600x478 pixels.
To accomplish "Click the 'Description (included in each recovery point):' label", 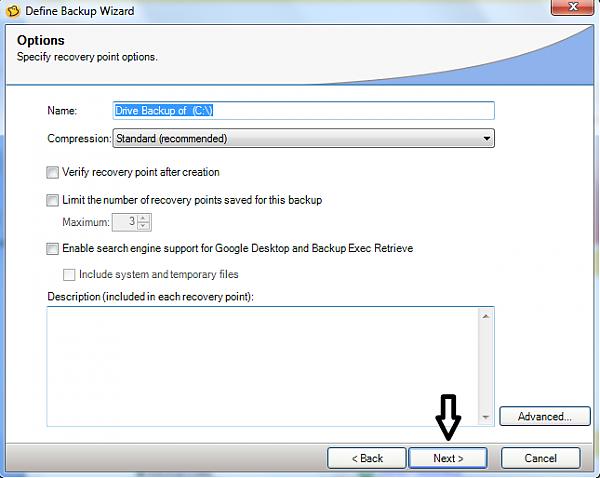I will point(150,297).
